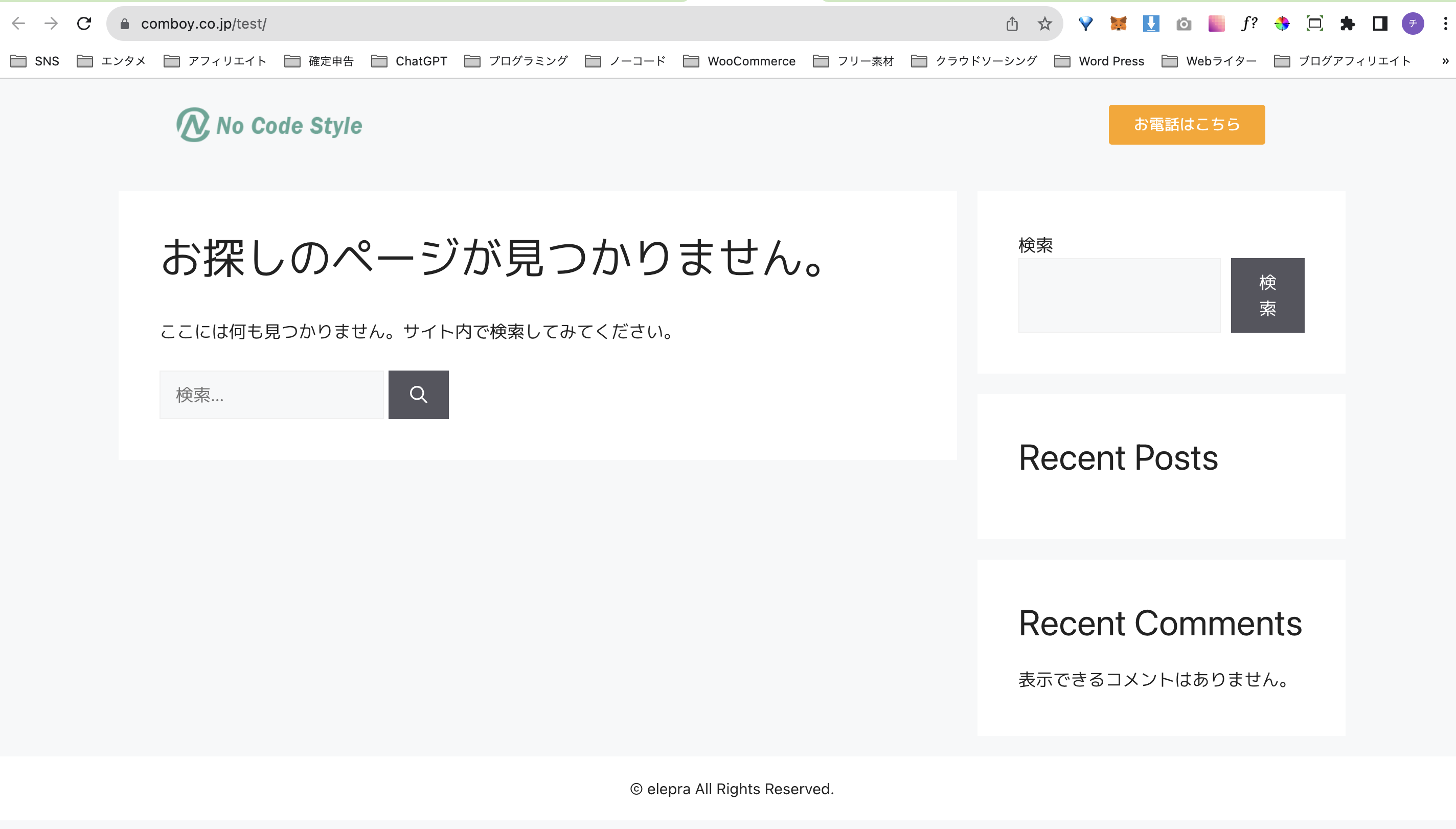View site security lock info
The image size is (1456, 829).
point(125,24)
